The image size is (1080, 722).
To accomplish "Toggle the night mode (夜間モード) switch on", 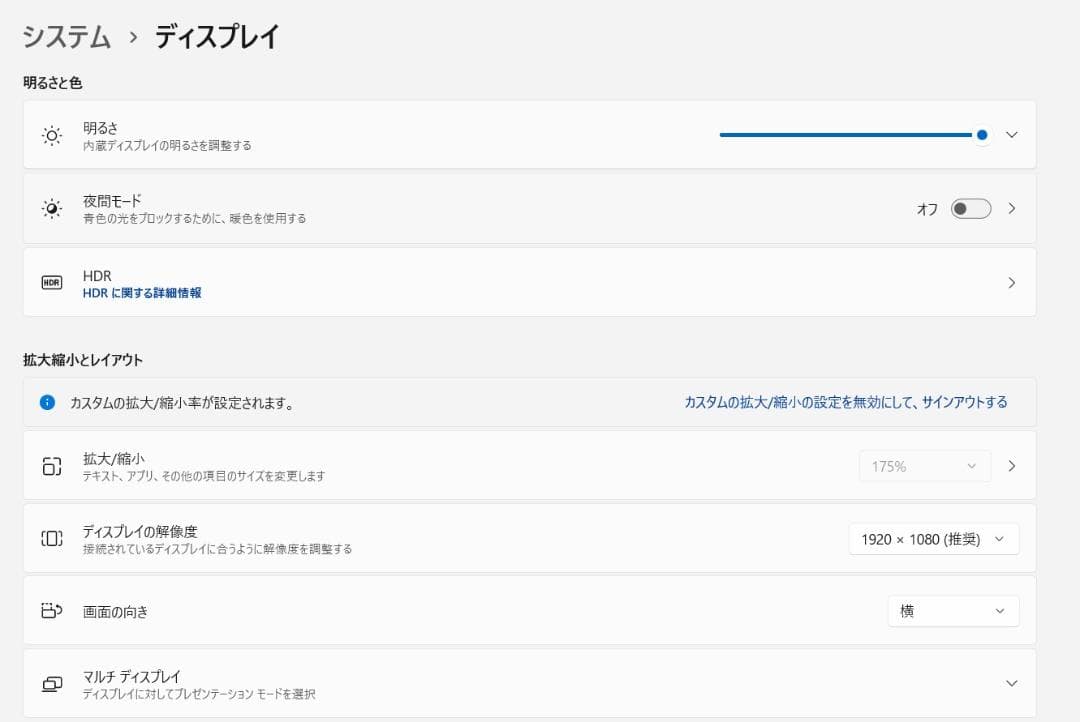I will click(970, 209).
